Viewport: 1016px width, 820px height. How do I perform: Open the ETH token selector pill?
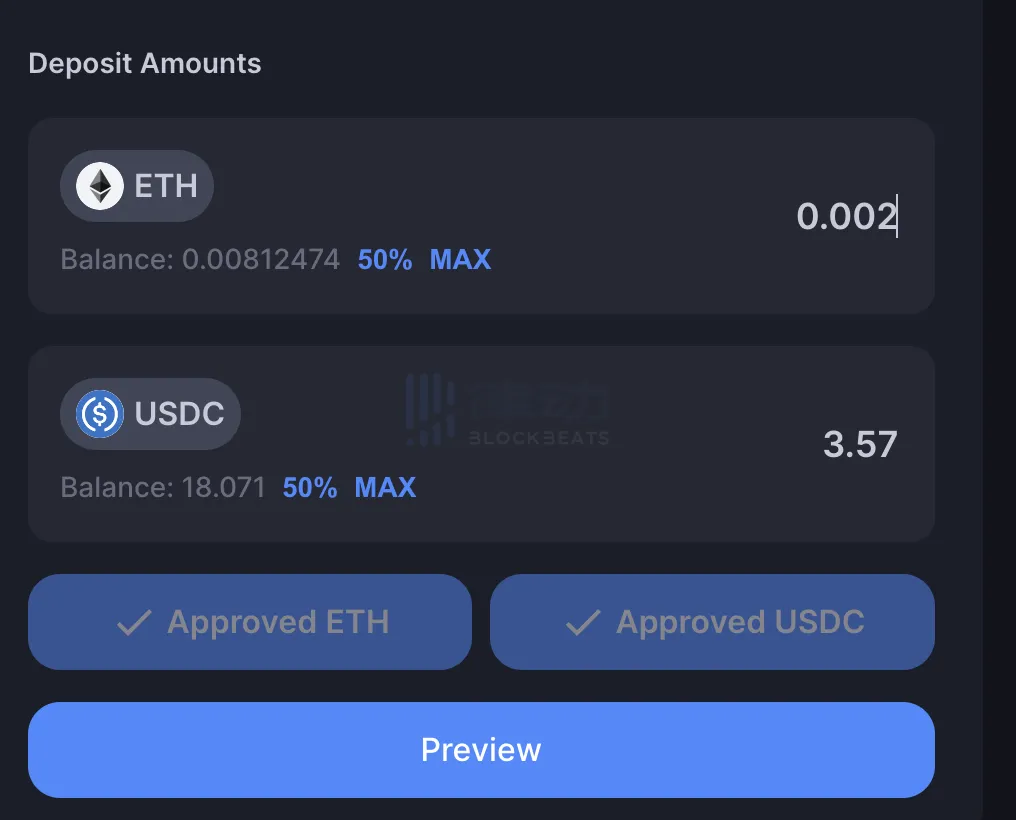pos(137,186)
